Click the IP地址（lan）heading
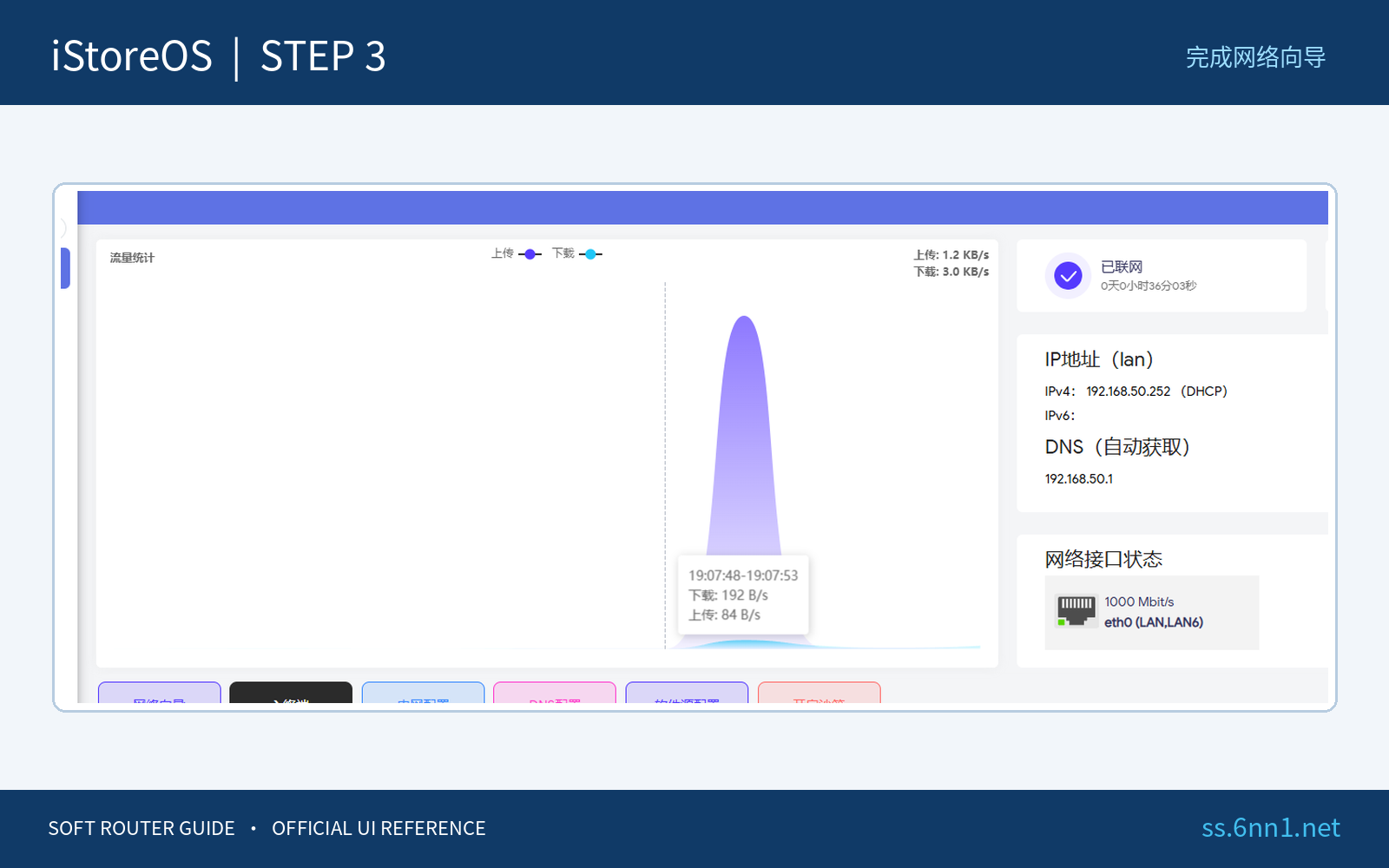Screen dimensions: 1389x868 (x=1099, y=359)
